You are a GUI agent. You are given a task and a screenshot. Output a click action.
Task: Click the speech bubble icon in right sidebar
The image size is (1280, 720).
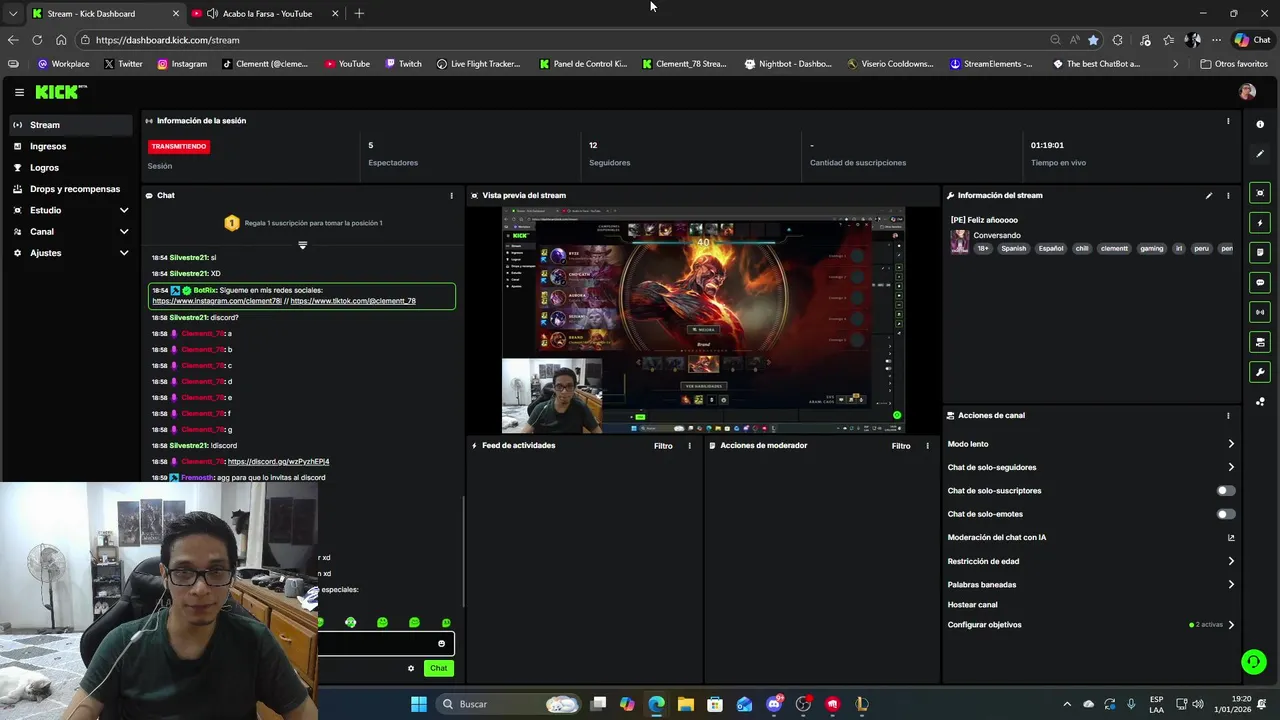[x=1260, y=283]
